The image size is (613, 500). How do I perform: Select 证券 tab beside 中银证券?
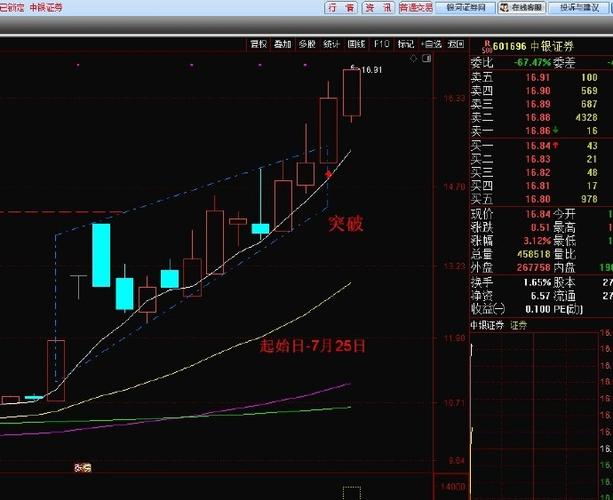519,327
